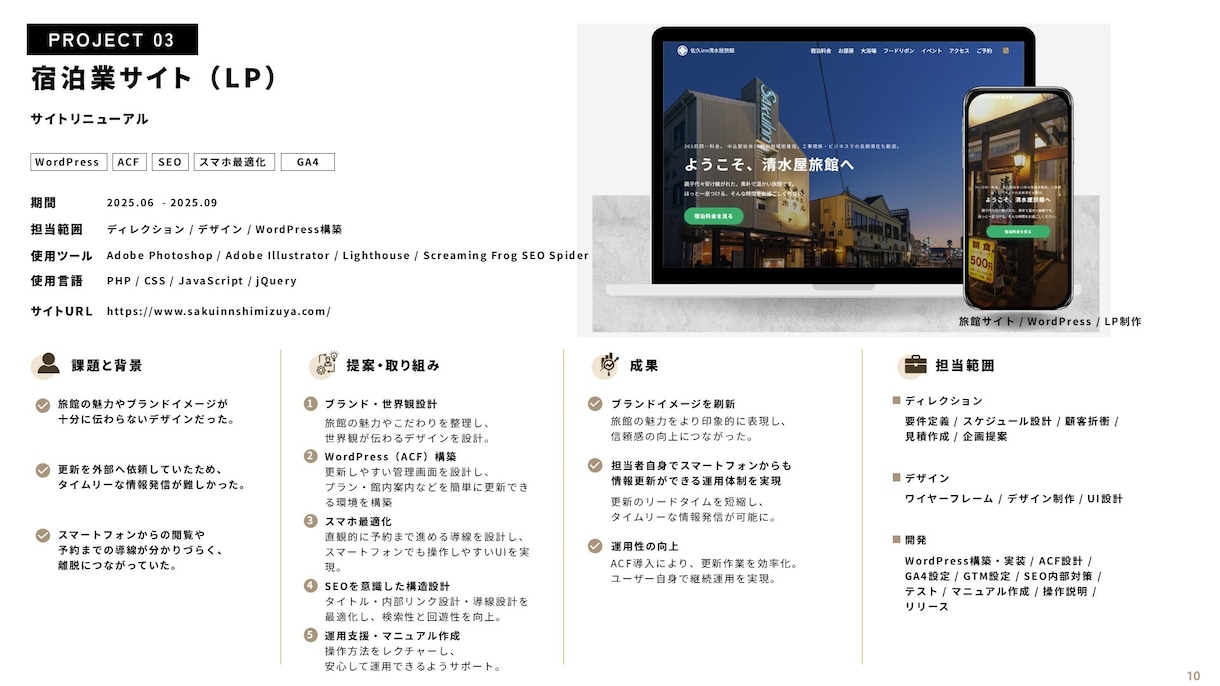The width and height of the screenshot is (1220, 686).
Task: Select the スマホ最適化 tag
Action: click(x=234, y=162)
